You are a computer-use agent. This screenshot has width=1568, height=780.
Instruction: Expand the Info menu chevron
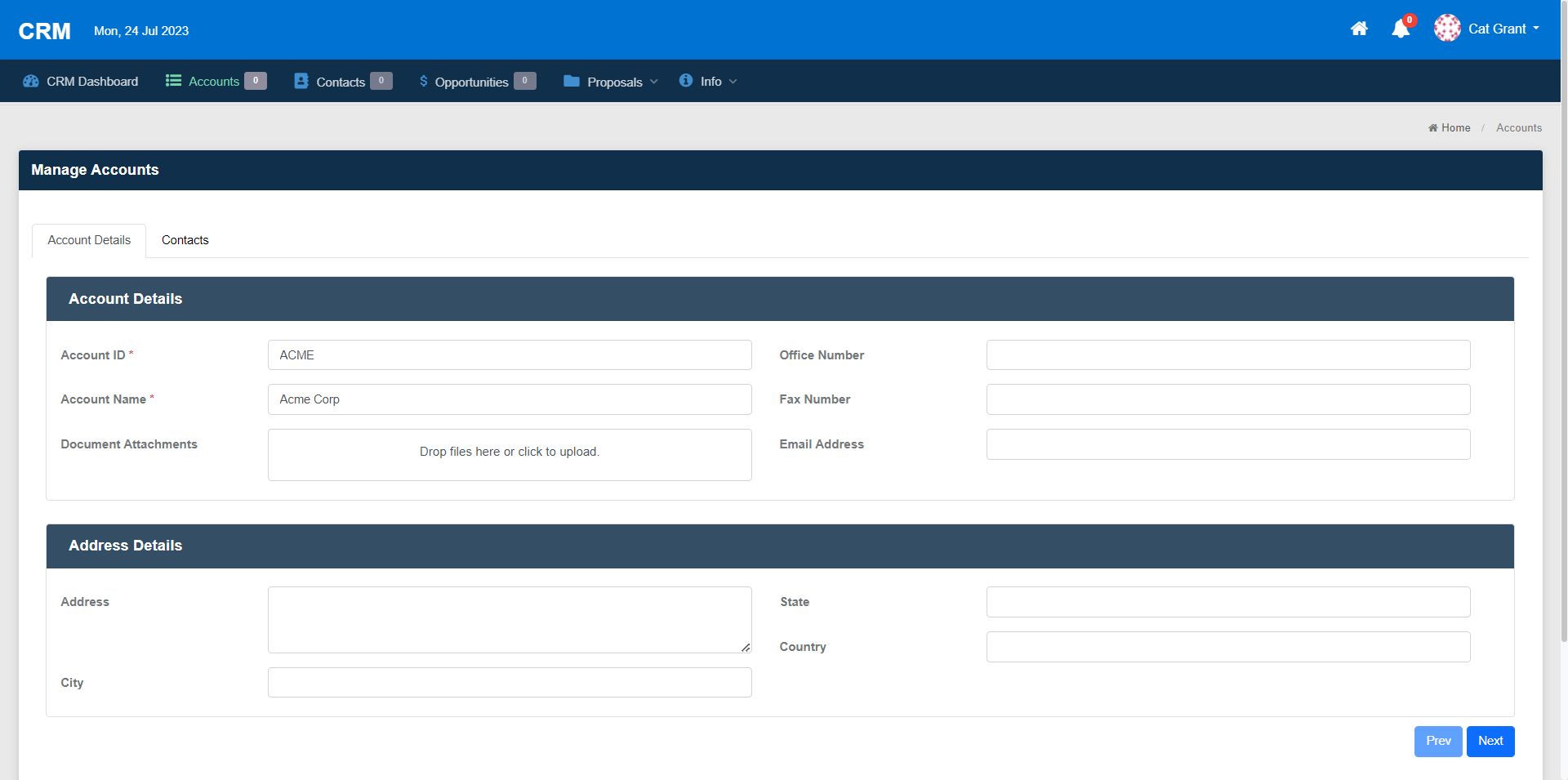[x=733, y=82]
